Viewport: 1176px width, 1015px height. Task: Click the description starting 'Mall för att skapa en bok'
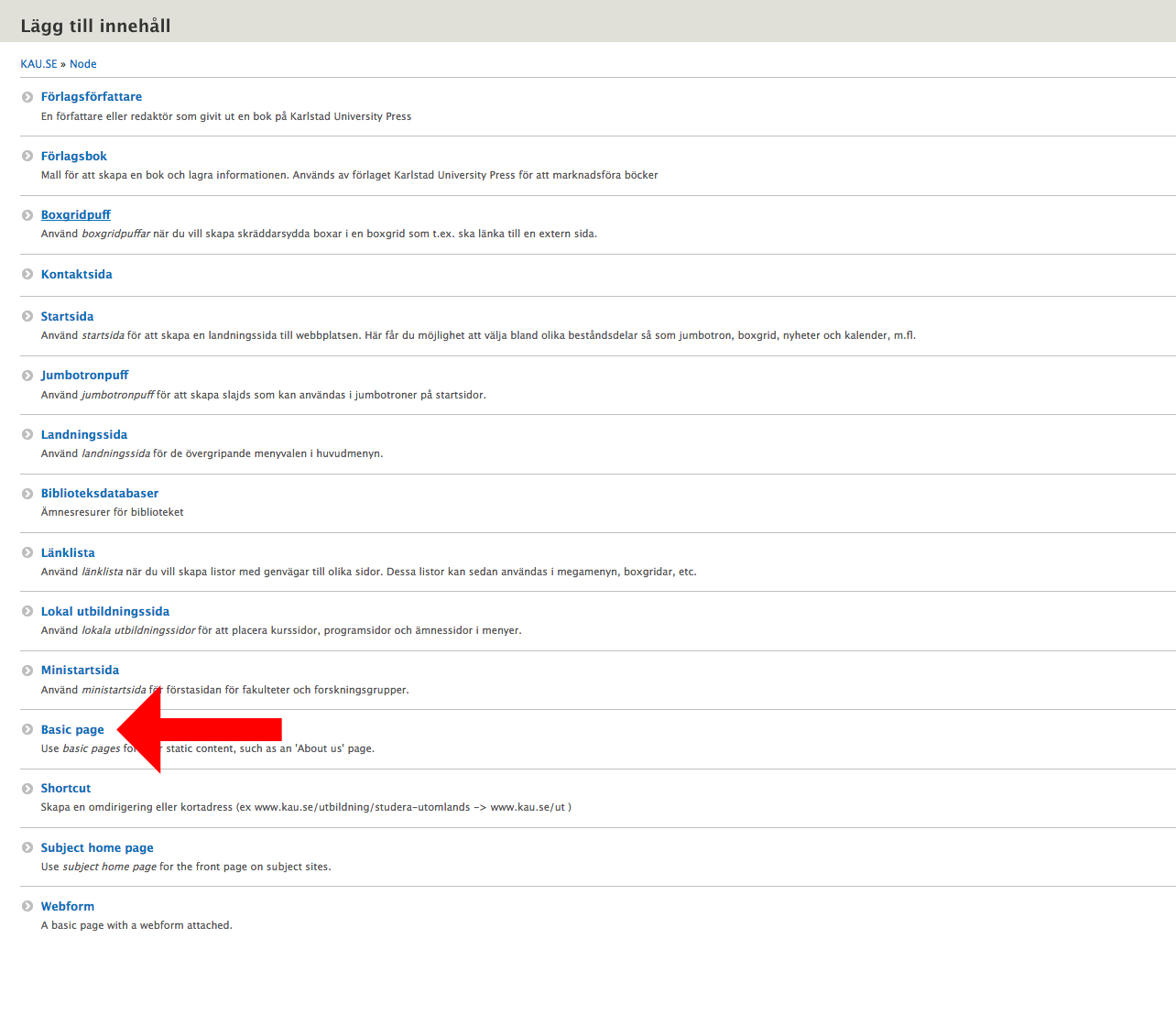350,175
